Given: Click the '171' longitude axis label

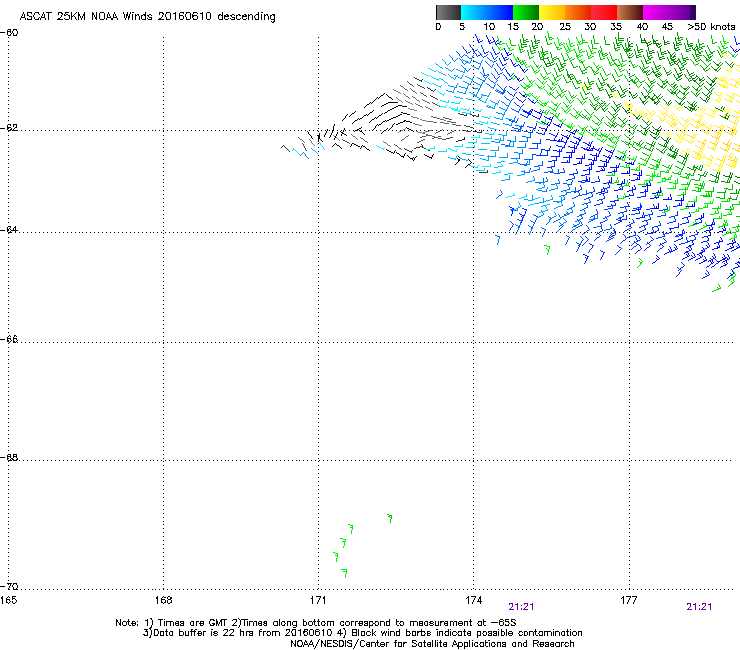Looking at the screenshot, I should [x=318, y=600].
